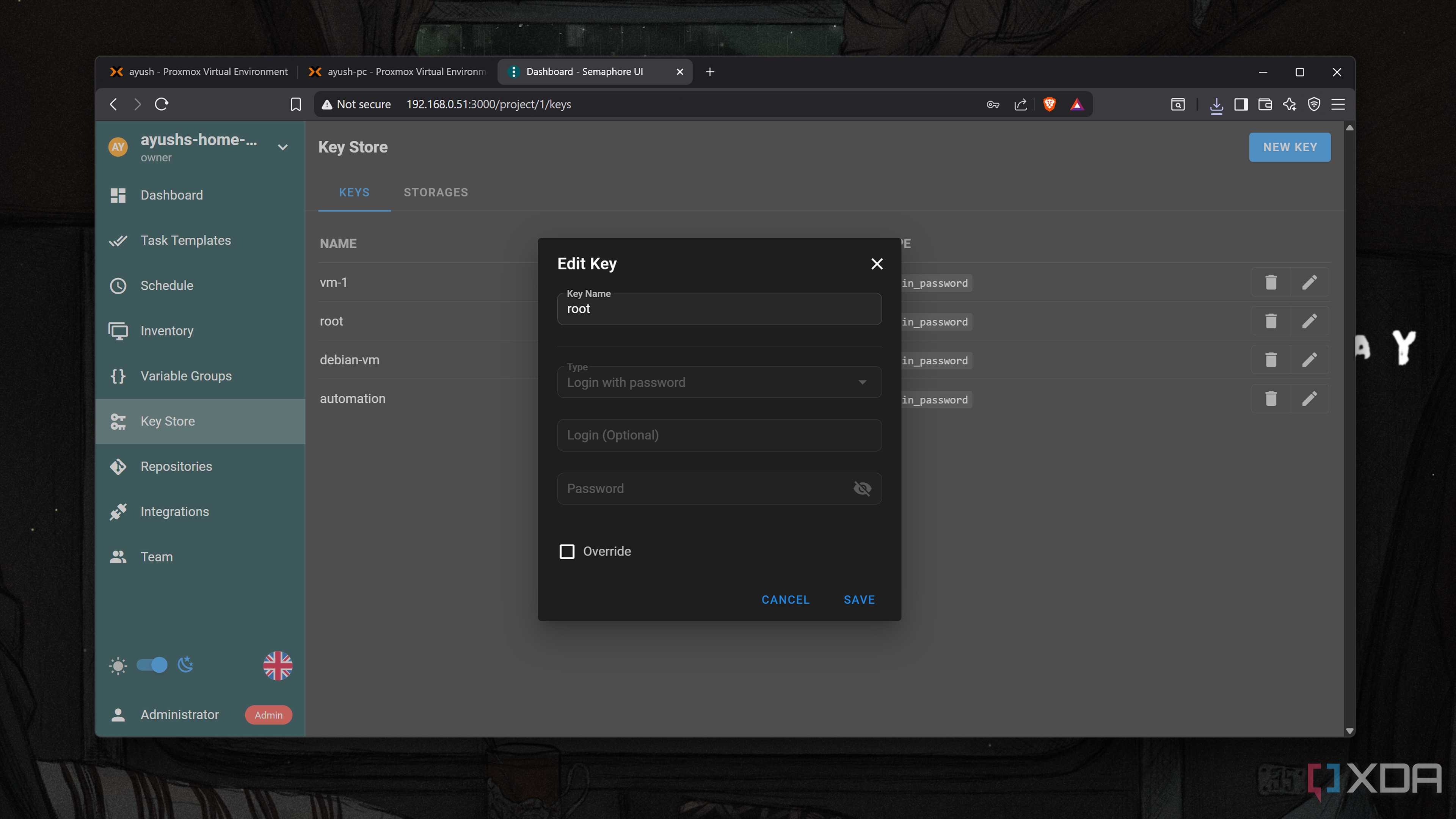This screenshot has width=1456, height=819.
Task: Click the automation key name
Action: pos(352,399)
